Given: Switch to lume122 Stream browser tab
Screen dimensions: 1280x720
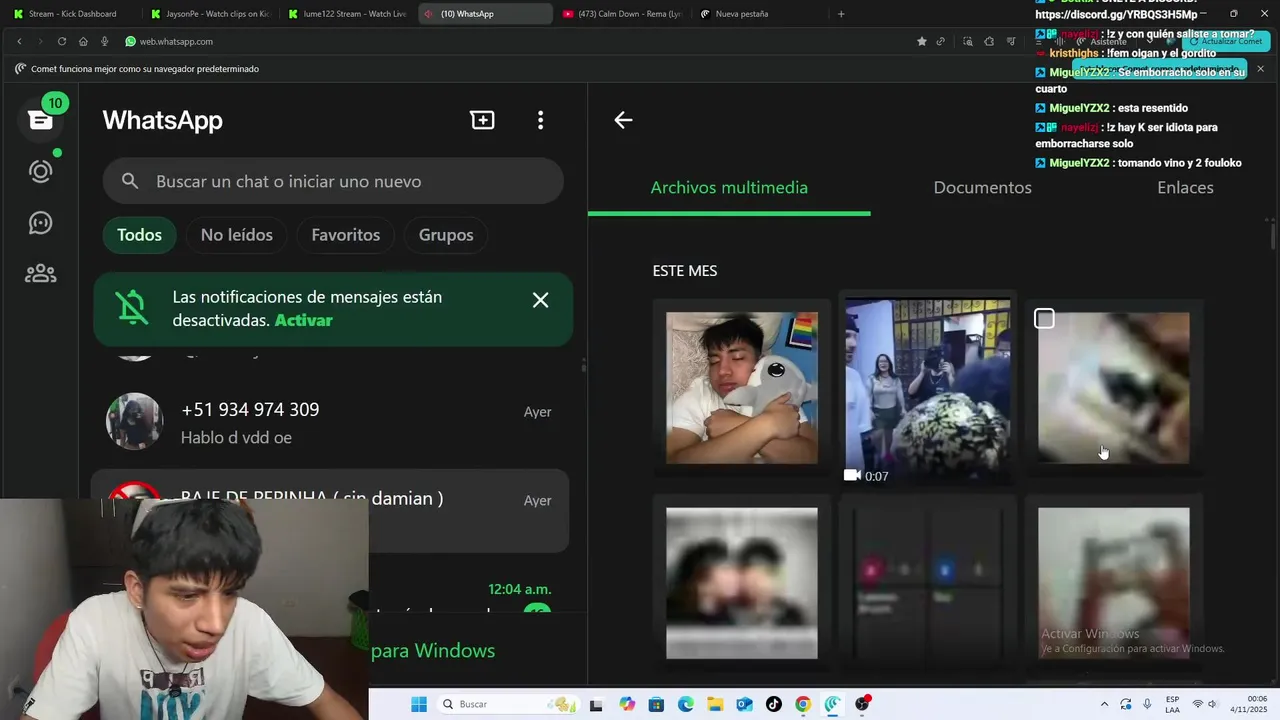Looking at the screenshot, I should (347, 14).
